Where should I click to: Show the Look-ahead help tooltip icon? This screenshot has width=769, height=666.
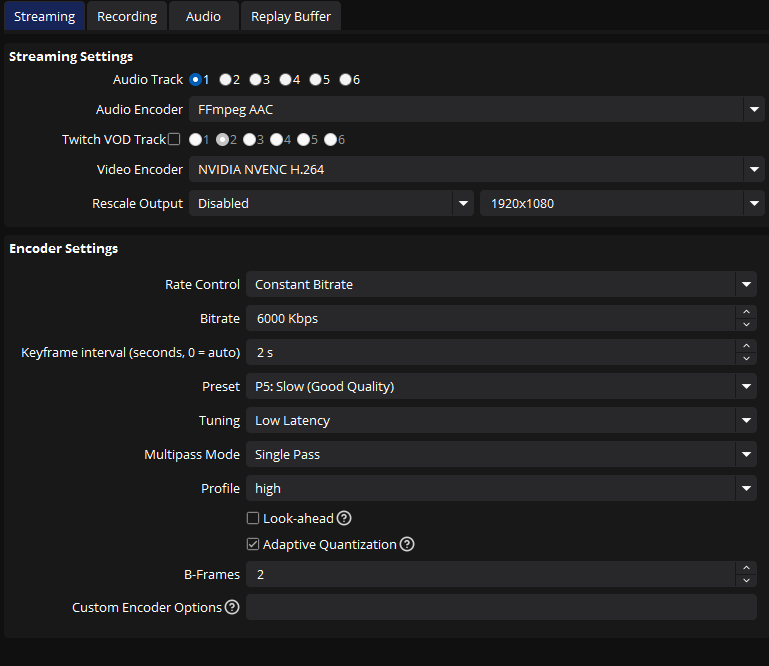pos(344,518)
